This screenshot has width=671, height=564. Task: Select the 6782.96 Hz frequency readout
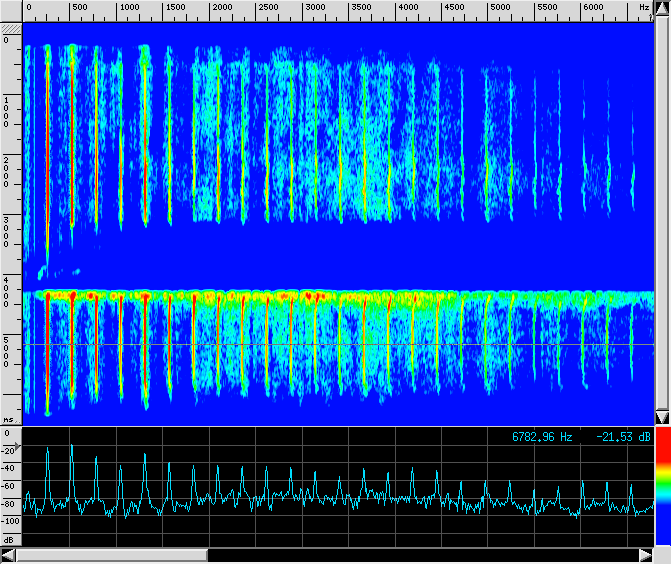pyautogui.click(x=542, y=437)
